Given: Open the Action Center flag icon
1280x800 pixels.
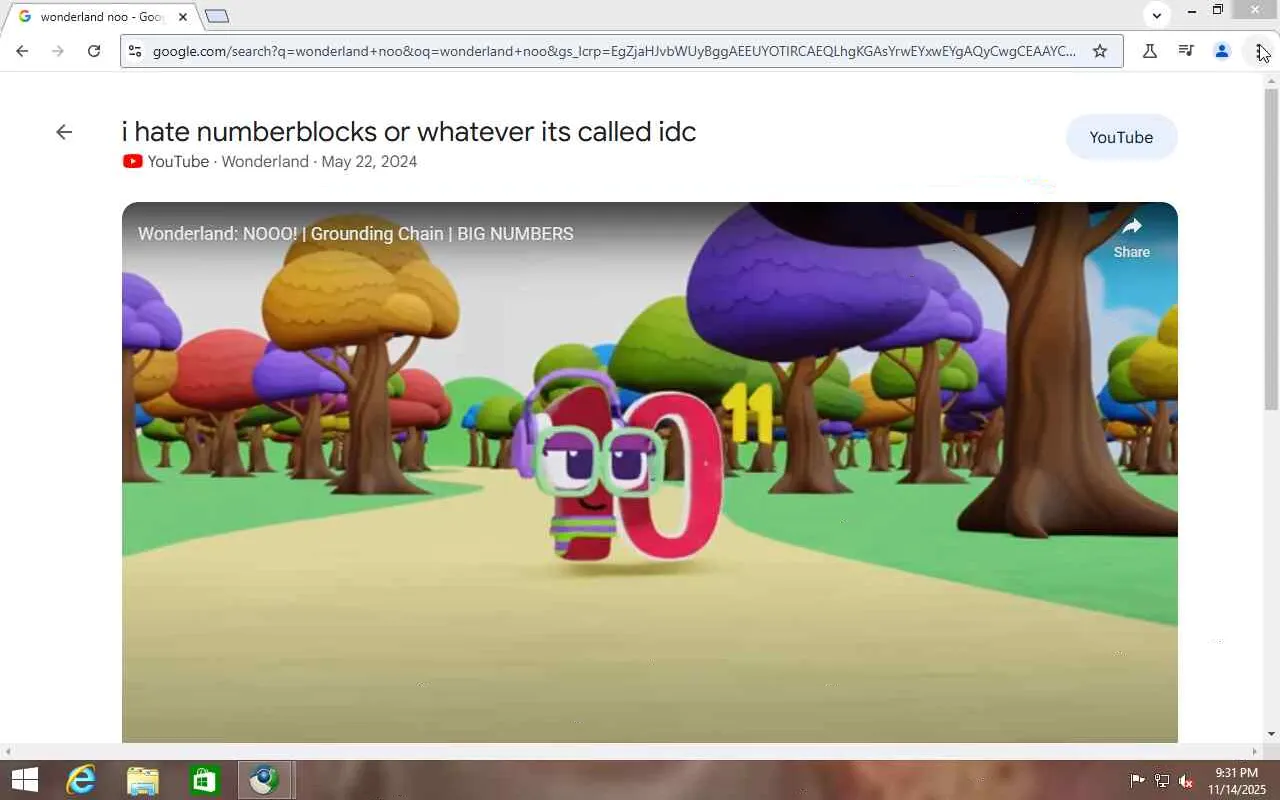Looking at the screenshot, I should (x=1137, y=781).
